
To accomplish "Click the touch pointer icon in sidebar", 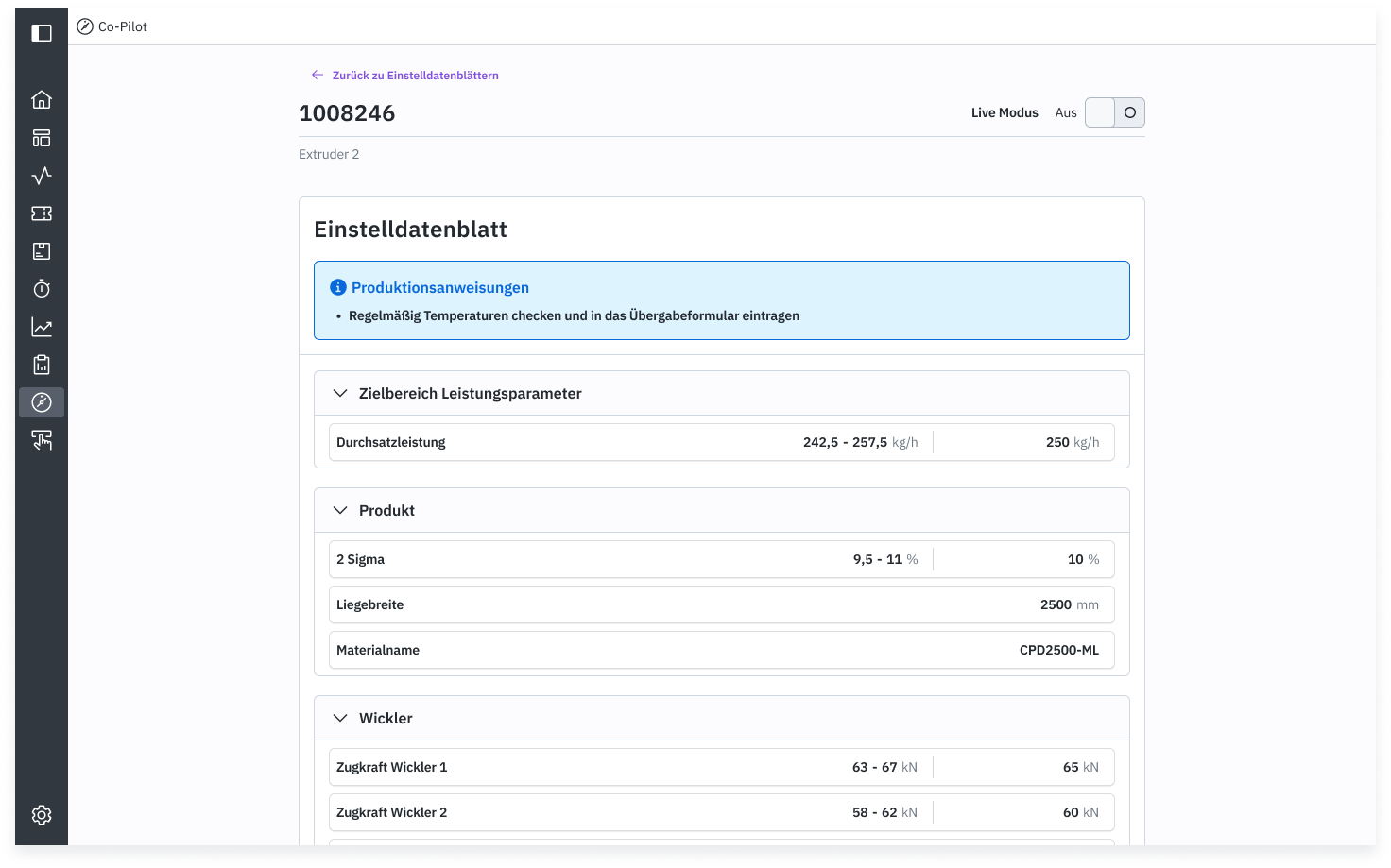I will [42, 440].
